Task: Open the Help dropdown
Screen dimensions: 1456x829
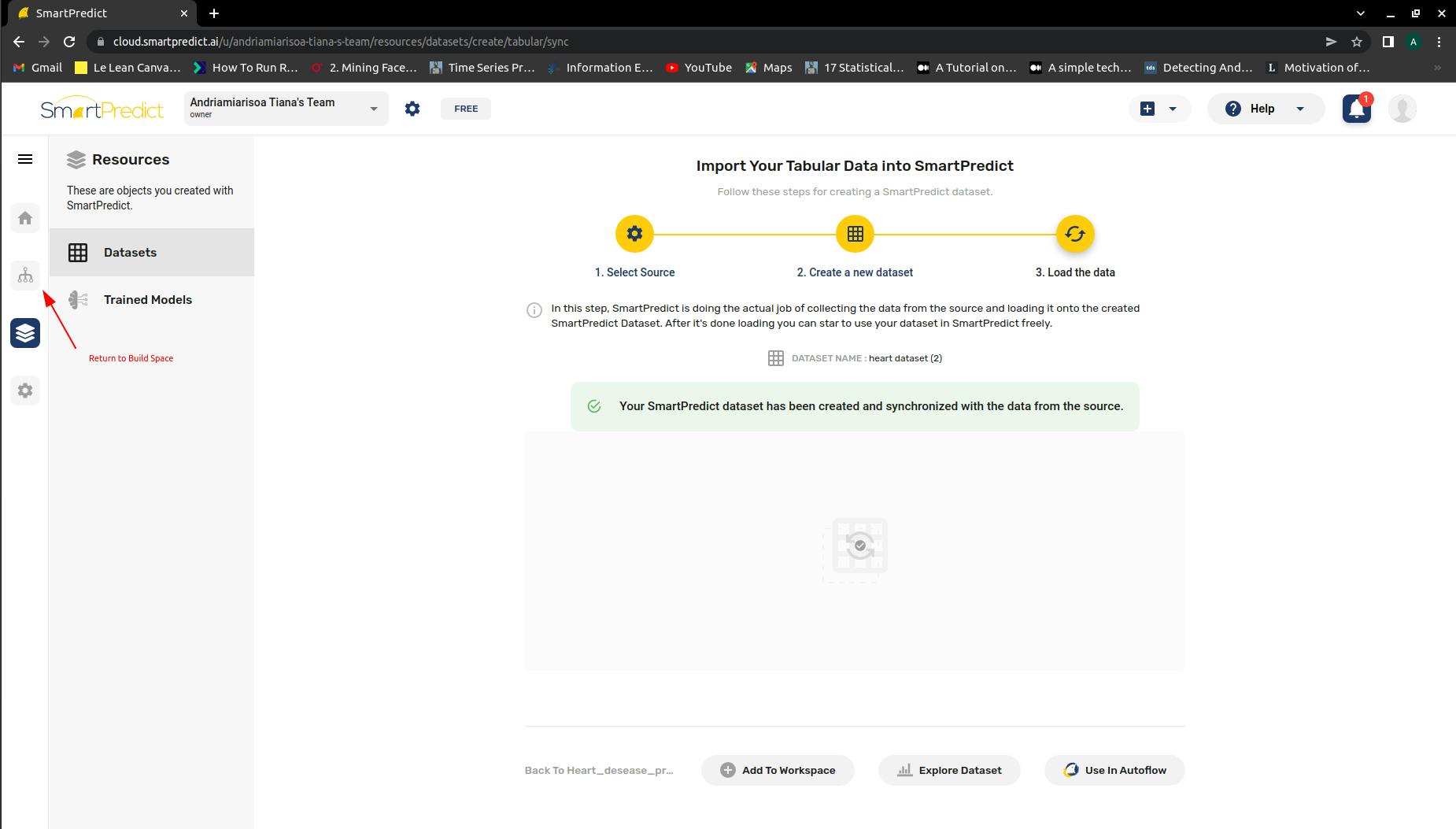Action: click(x=1266, y=109)
